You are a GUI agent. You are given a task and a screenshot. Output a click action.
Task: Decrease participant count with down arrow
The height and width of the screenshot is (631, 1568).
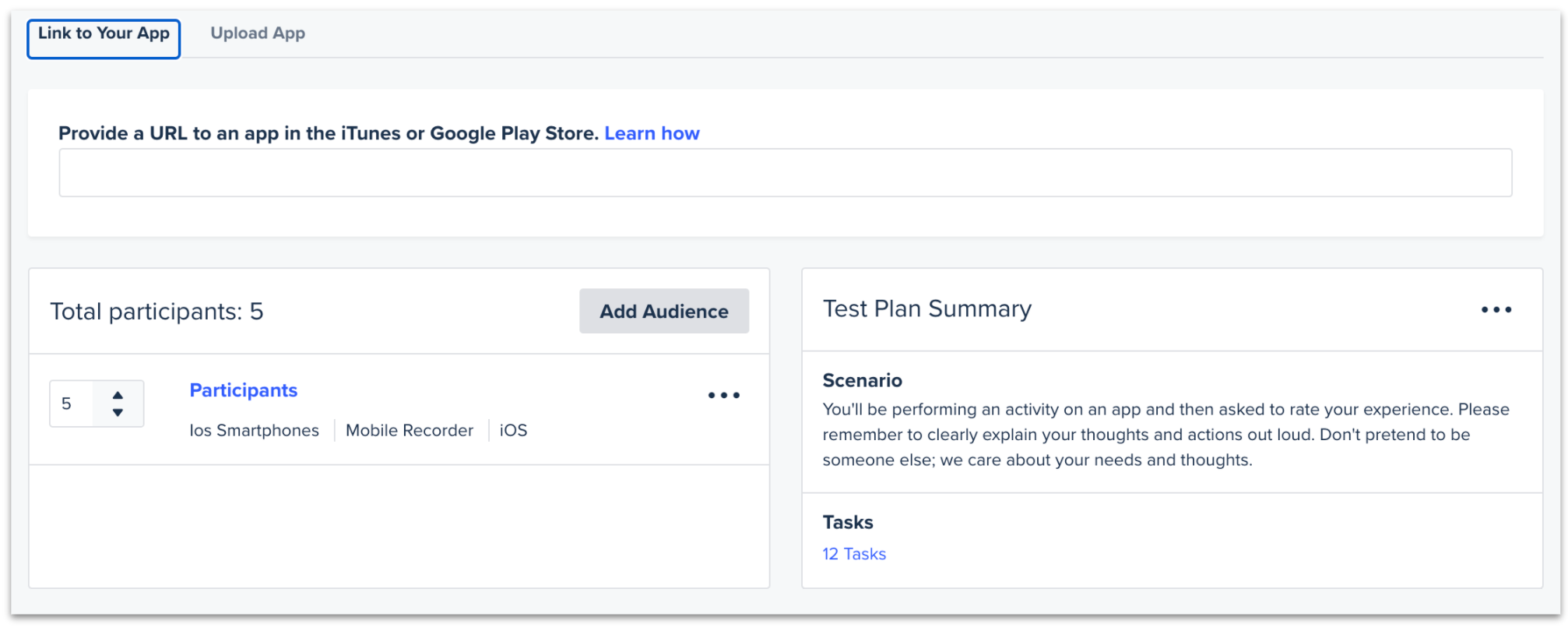tap(118, 413)
